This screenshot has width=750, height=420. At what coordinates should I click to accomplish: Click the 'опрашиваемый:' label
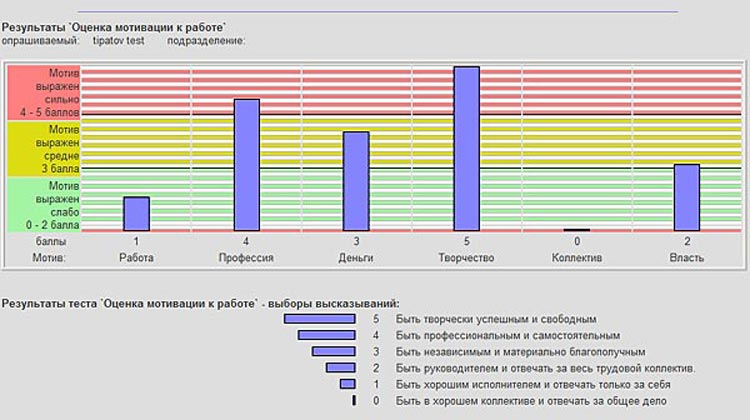click(x=40, y=41)
